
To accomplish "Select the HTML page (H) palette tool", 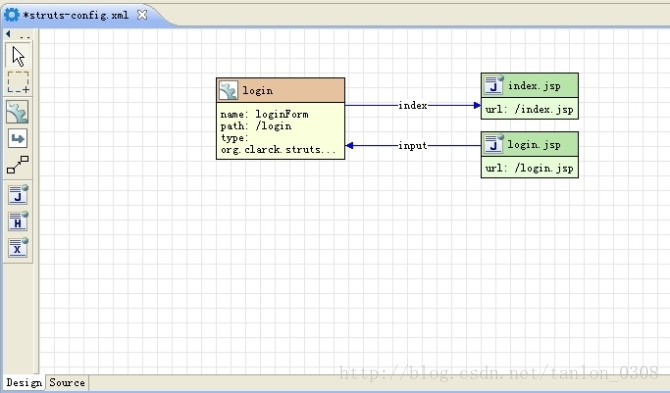I will click(x=18, y=221).
